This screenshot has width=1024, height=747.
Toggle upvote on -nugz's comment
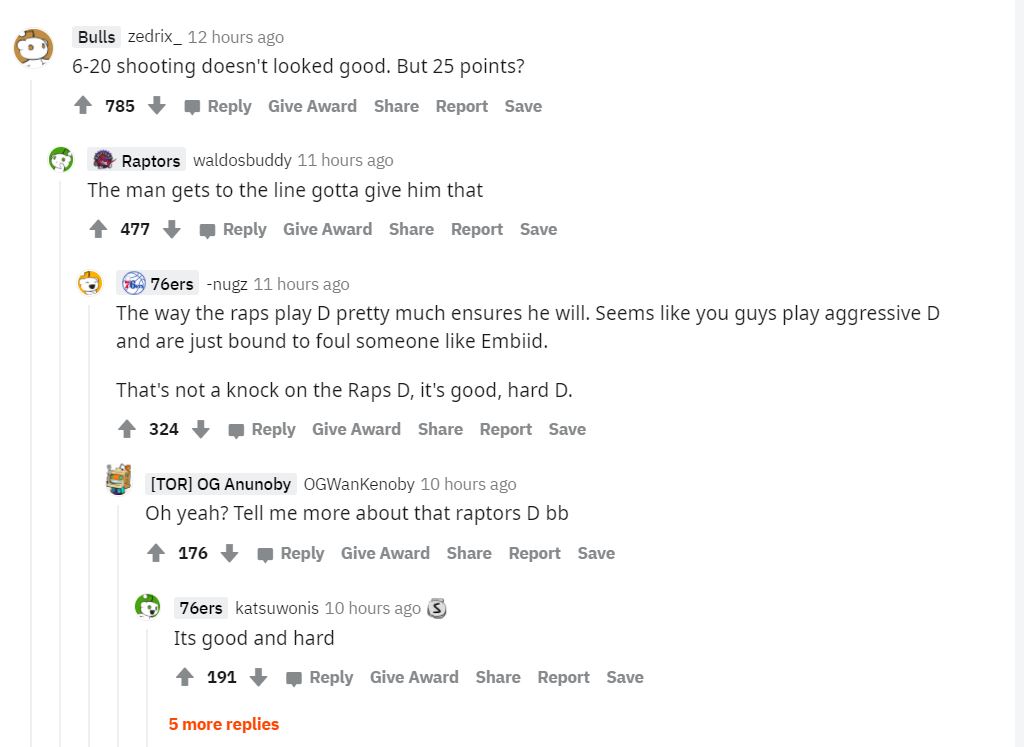126,429
